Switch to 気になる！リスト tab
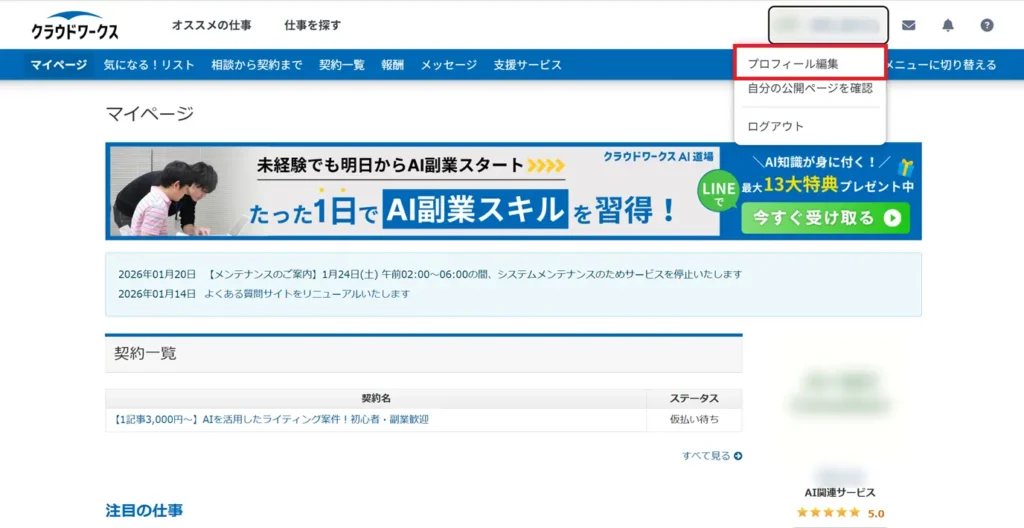This screenshot has height=528, width=1024. 149,65
